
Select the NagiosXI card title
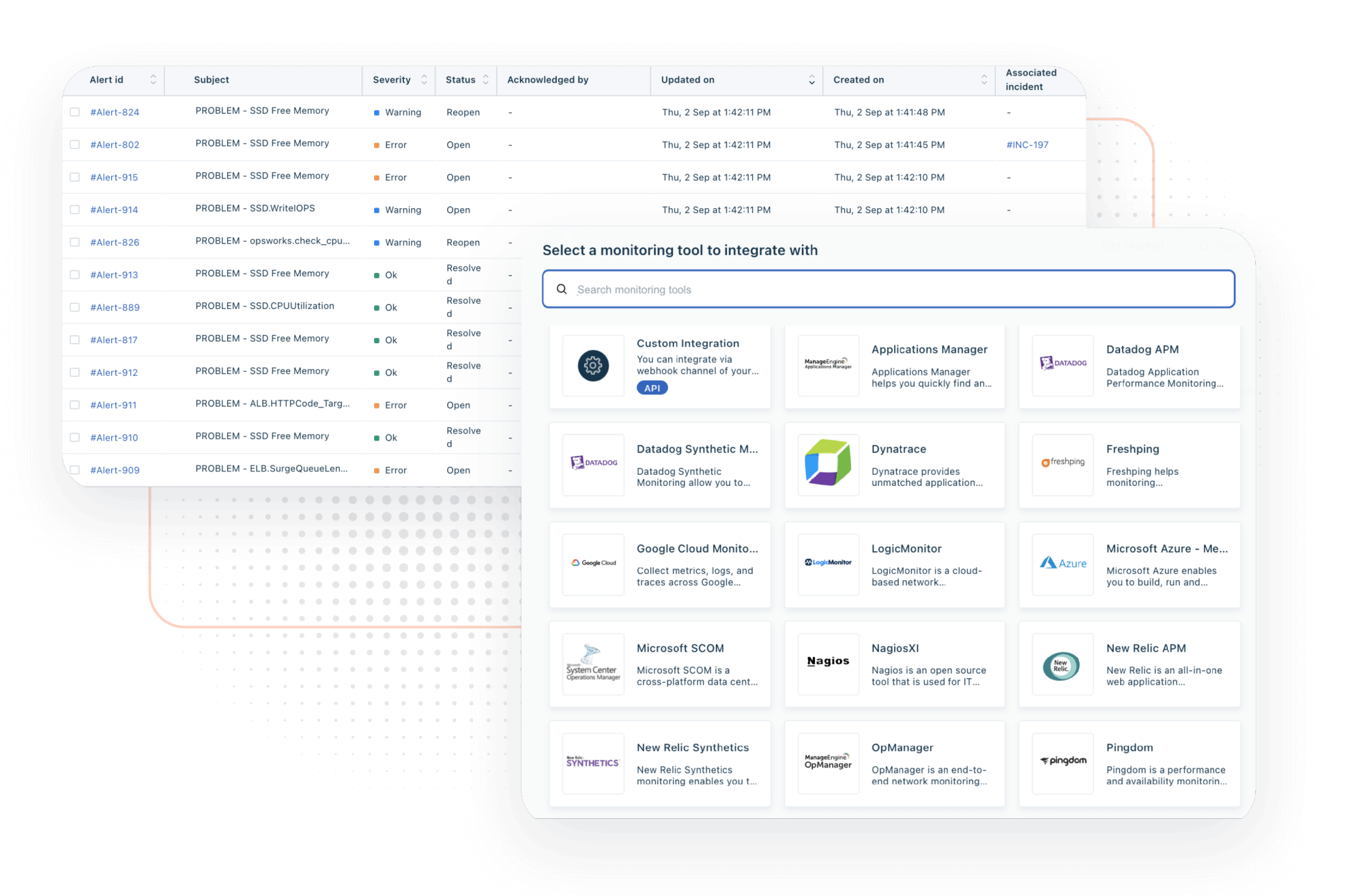click(895, 648)
